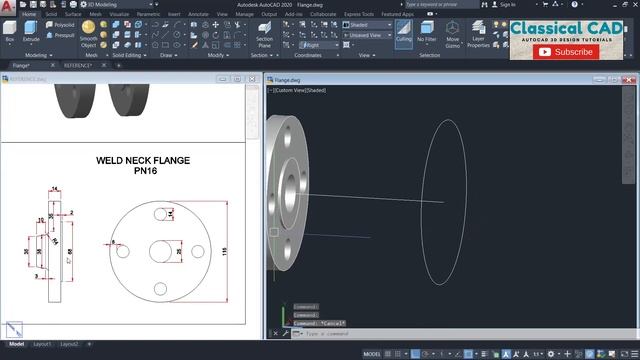Click the Section Plane tool
Viewport: 640px width, 360px height.
click(264, 35)
